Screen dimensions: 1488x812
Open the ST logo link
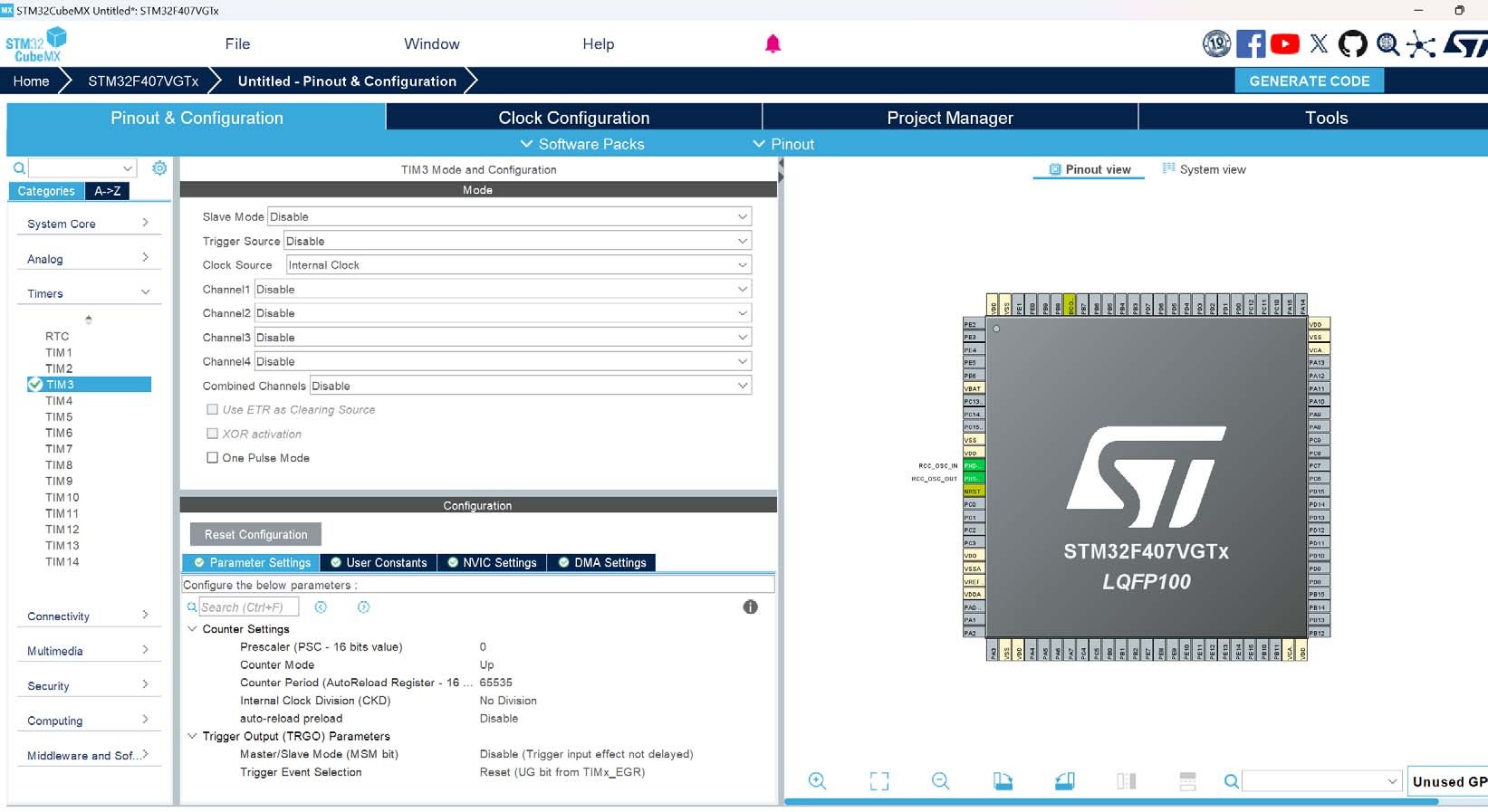(1464, 43)
